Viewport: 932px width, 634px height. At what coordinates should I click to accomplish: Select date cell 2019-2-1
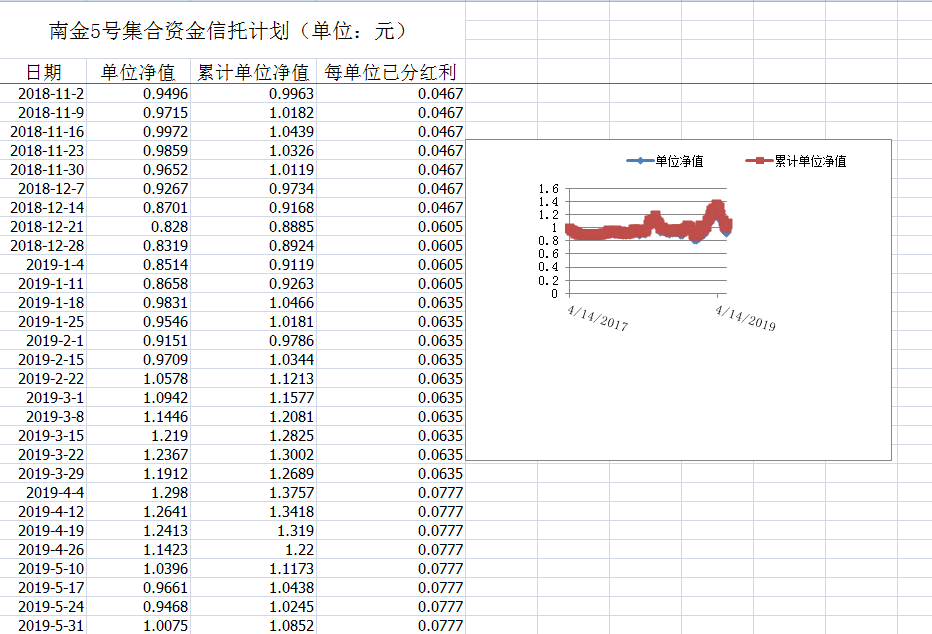point(43,340)
